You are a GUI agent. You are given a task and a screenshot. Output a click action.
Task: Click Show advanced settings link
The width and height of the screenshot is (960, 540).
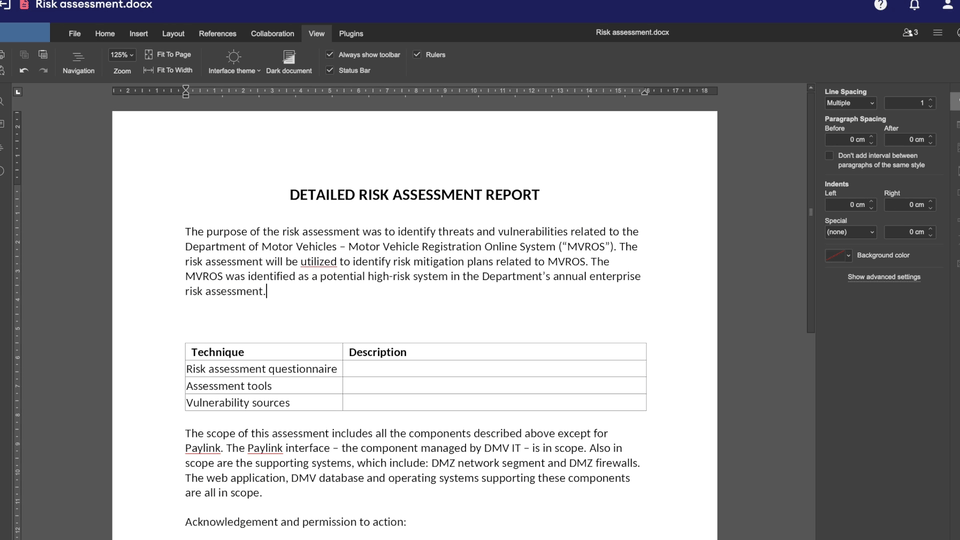(884, 277)
